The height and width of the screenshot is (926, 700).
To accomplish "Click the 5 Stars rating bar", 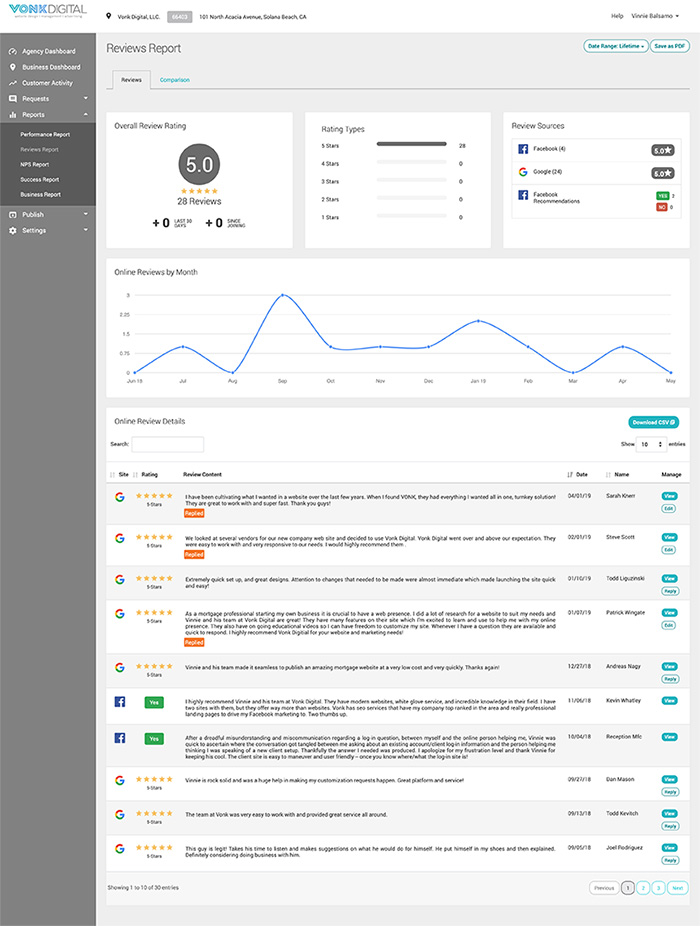I will pyautogui.click(x=411, y=144).
